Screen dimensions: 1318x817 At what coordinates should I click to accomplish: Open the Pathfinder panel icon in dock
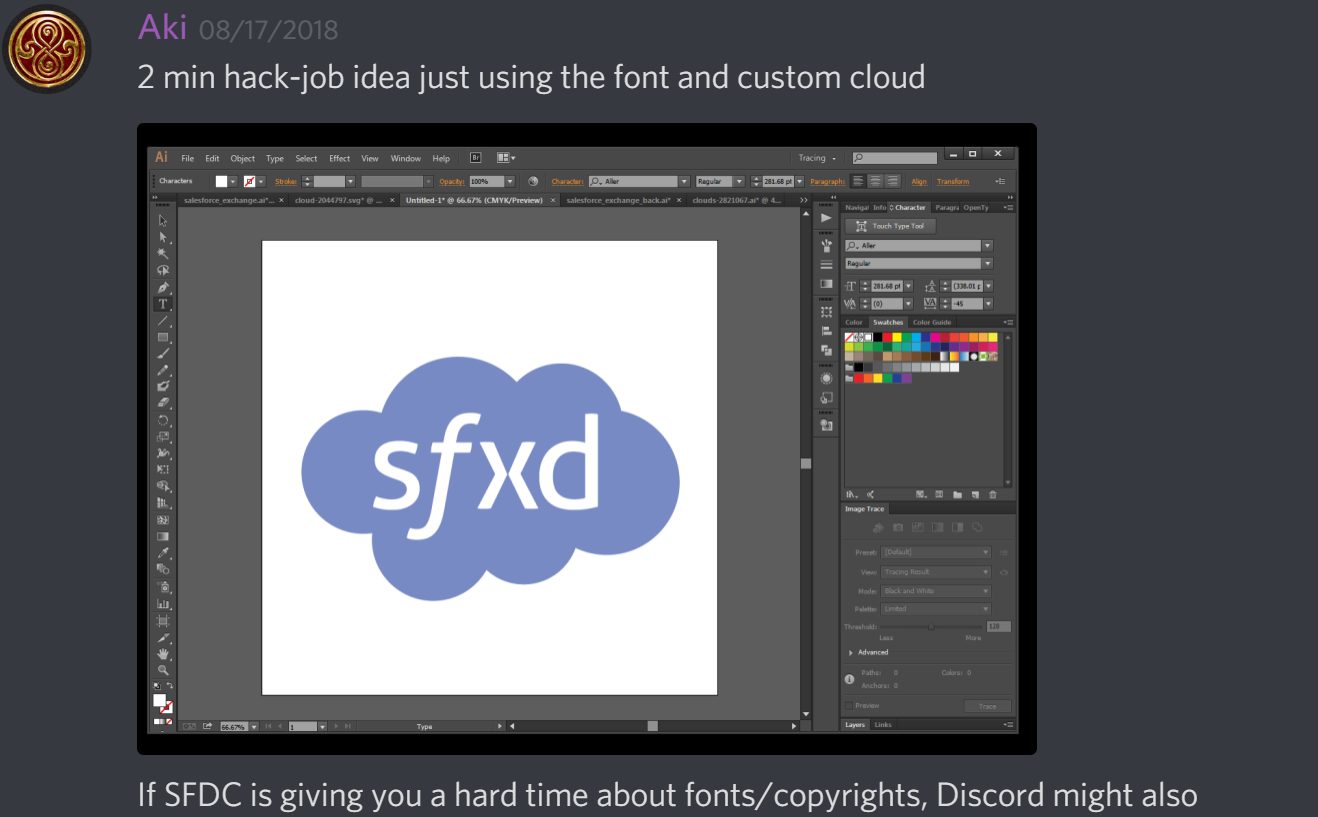tap(826, 350)
